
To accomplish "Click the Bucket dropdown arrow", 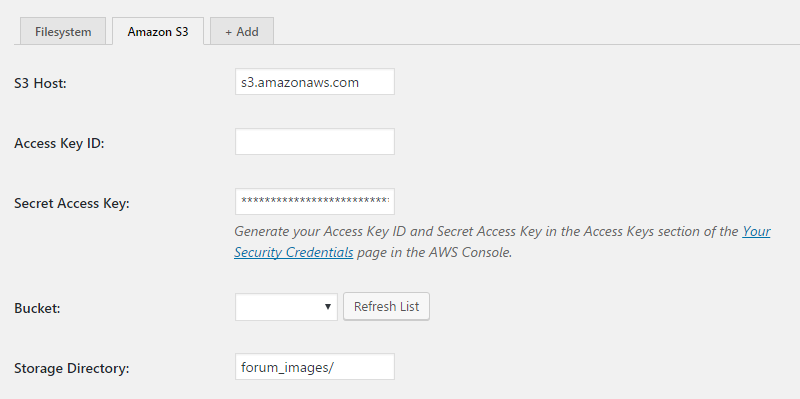I will 328,307.
